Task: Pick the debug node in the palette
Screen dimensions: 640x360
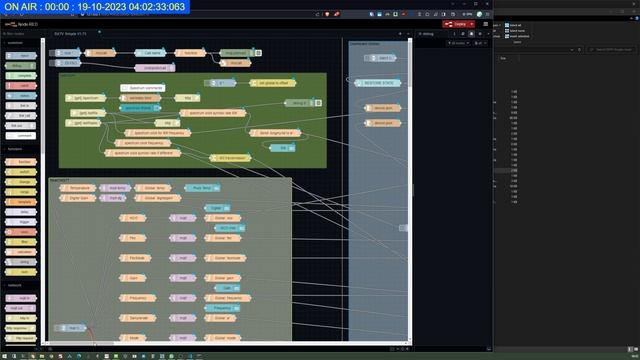Action: pyautogui.click(x=21, y=66)
